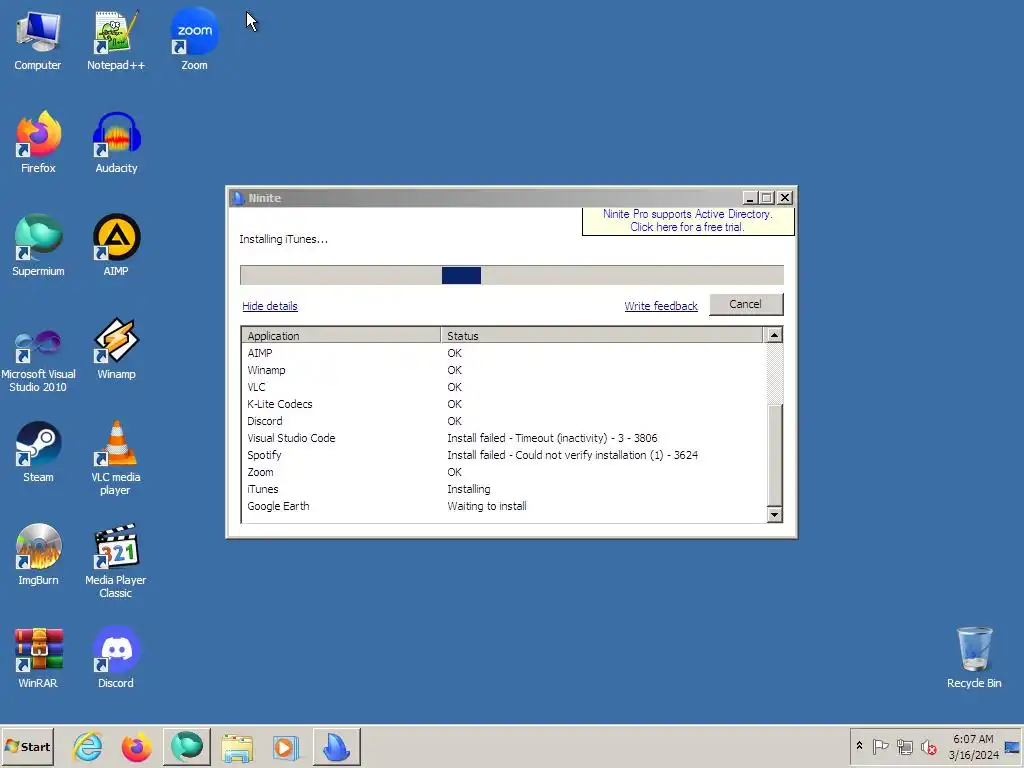Screen dimensions: 1024x768
Task: Select the Media Player Classic shortcut
Action: point(116,562)
